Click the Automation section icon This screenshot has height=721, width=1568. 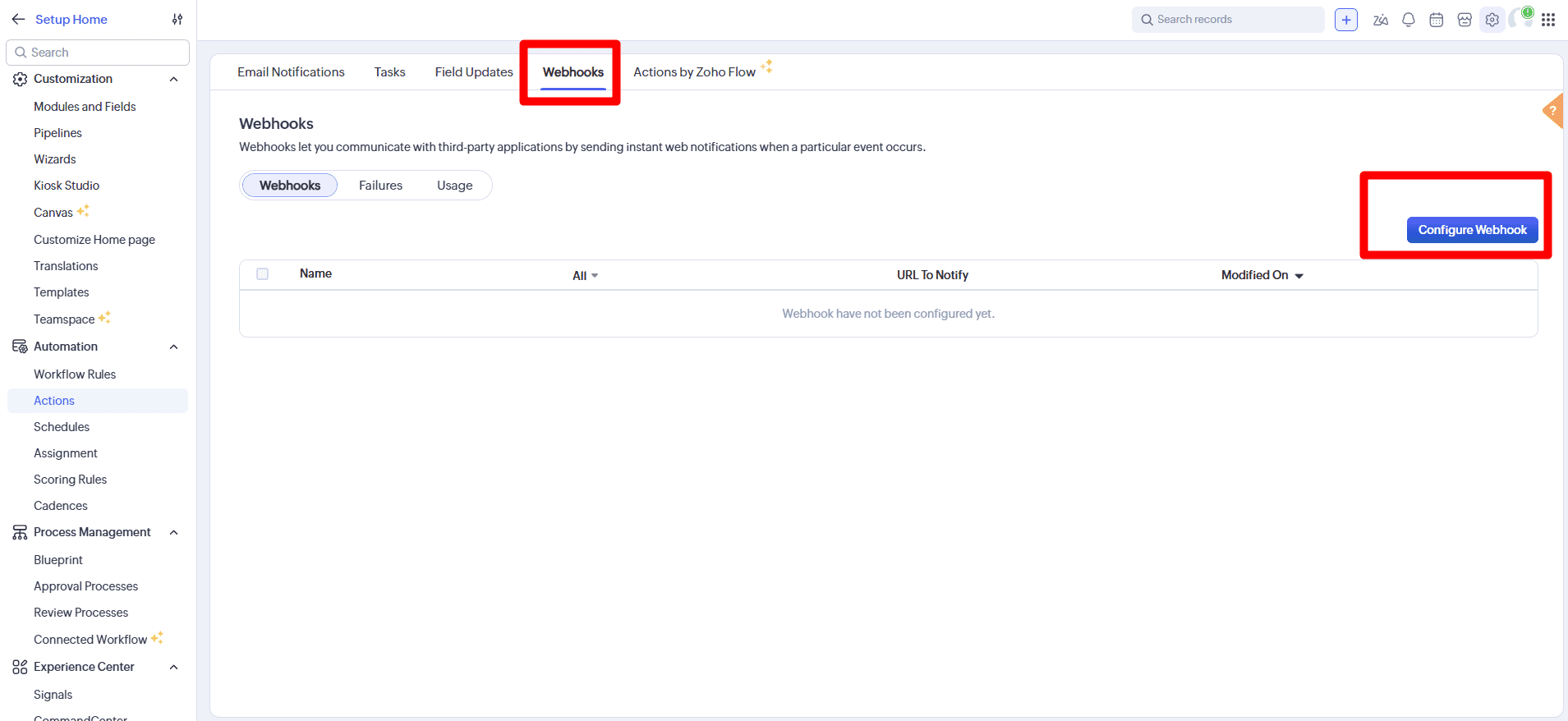20,347
